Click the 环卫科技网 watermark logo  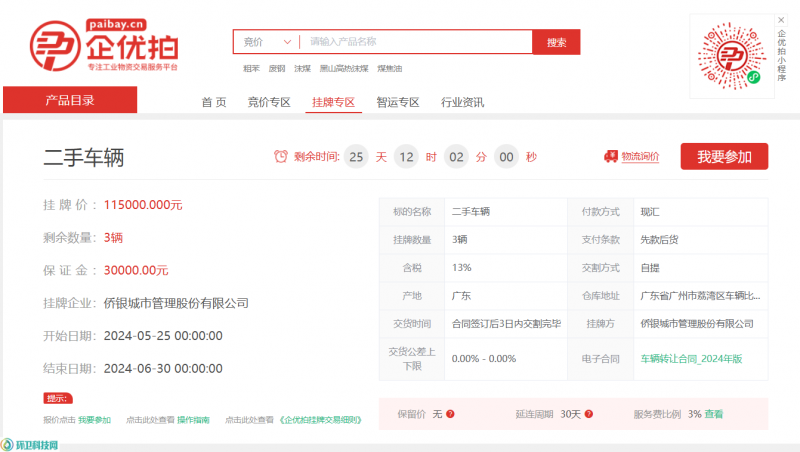30,444
